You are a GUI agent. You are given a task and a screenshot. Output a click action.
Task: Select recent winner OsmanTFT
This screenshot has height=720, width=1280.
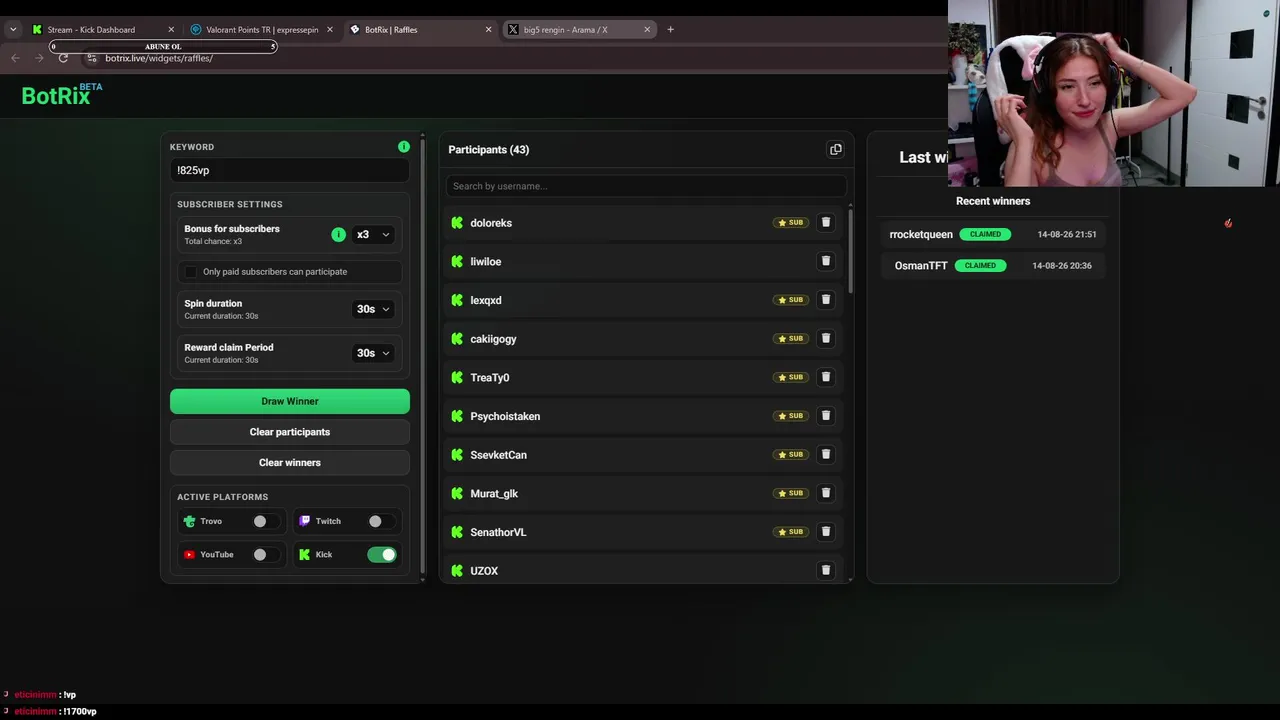coord(921,265)
